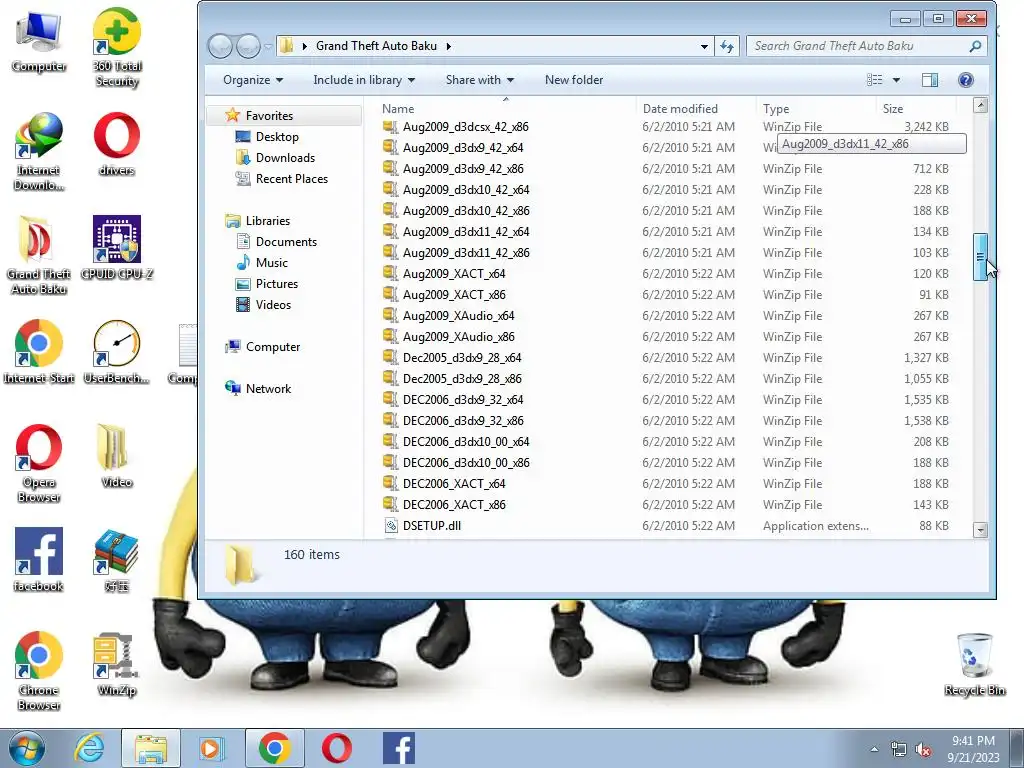Viewport: 1024px width, 768px height.
Task: Click the muted volume tray icon
Action: point(923,750)
